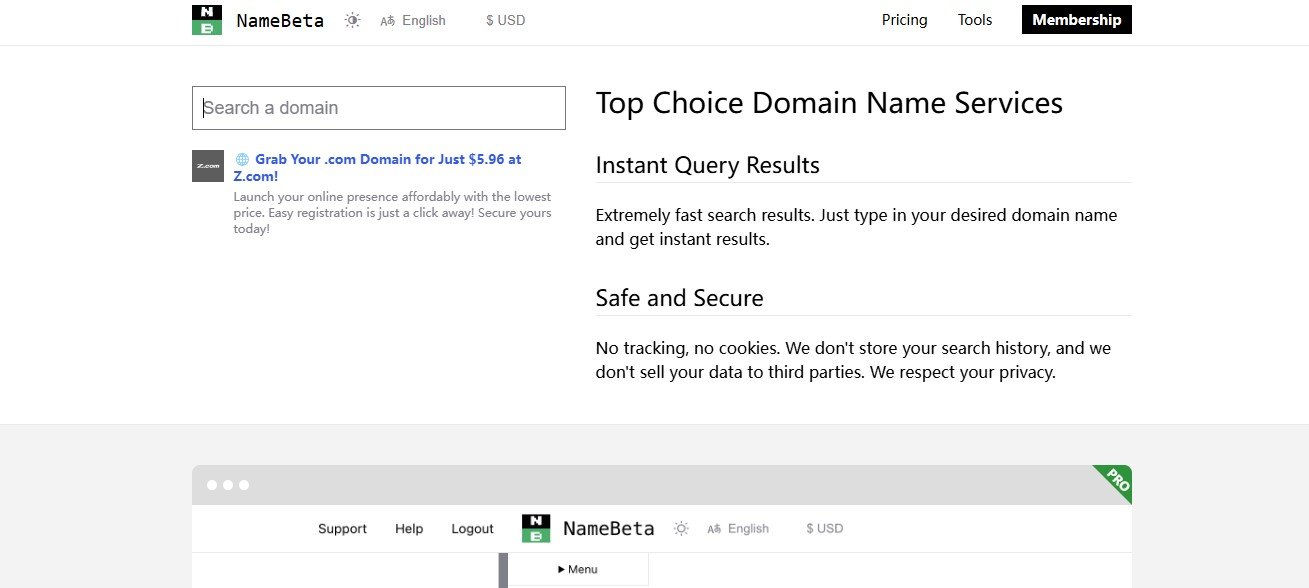
Task: Click Logout in the preview window
Action: (472, 529)
